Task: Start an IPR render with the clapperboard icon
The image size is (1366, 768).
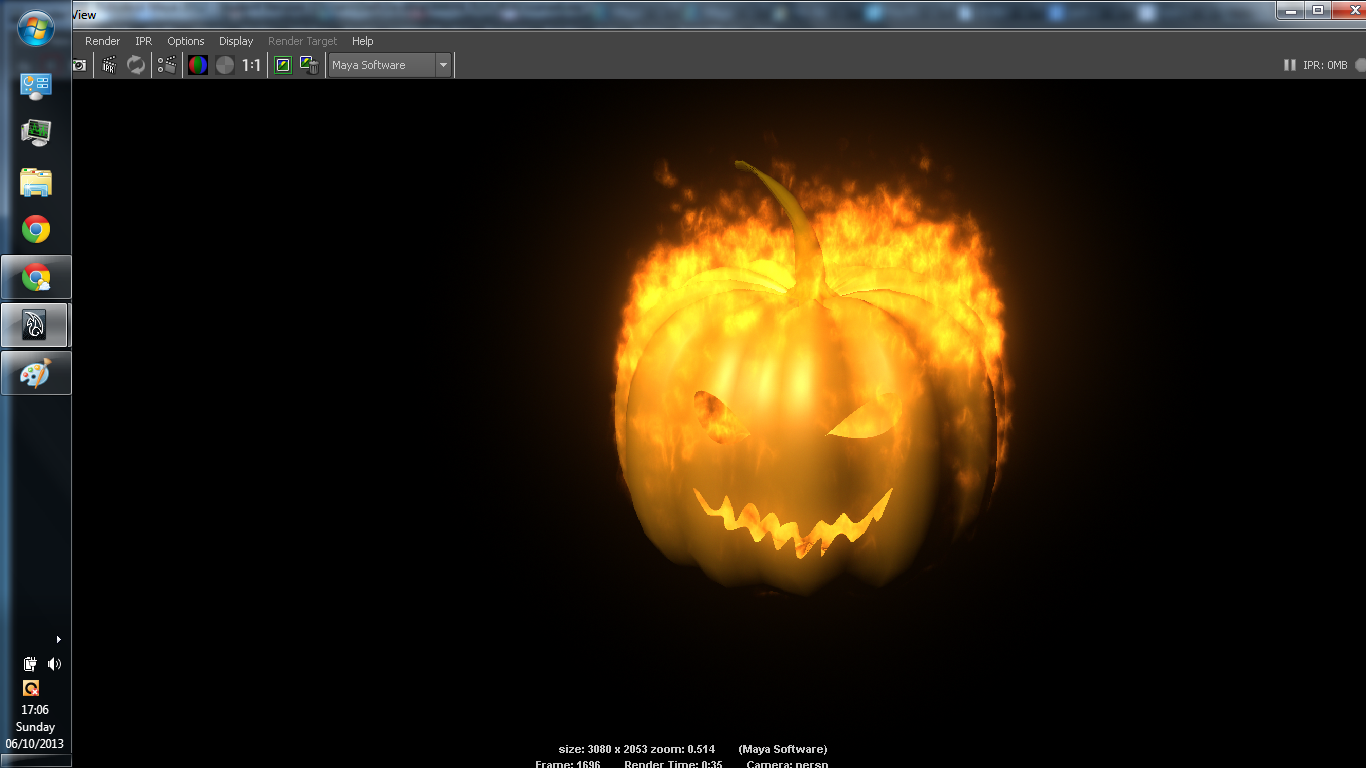Action: coord(109,65)
